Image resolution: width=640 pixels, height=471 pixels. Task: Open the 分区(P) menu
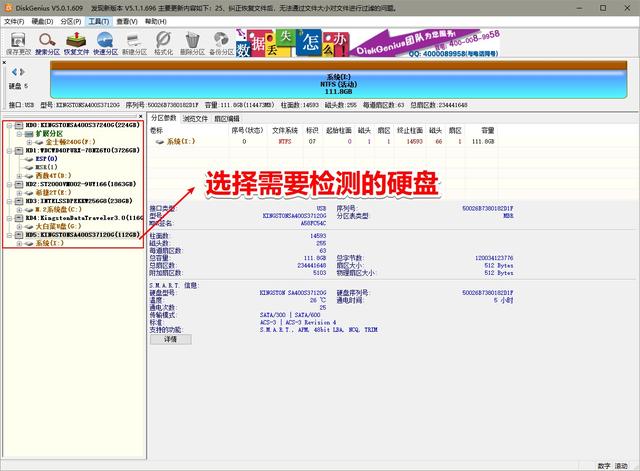pos(71,21)
